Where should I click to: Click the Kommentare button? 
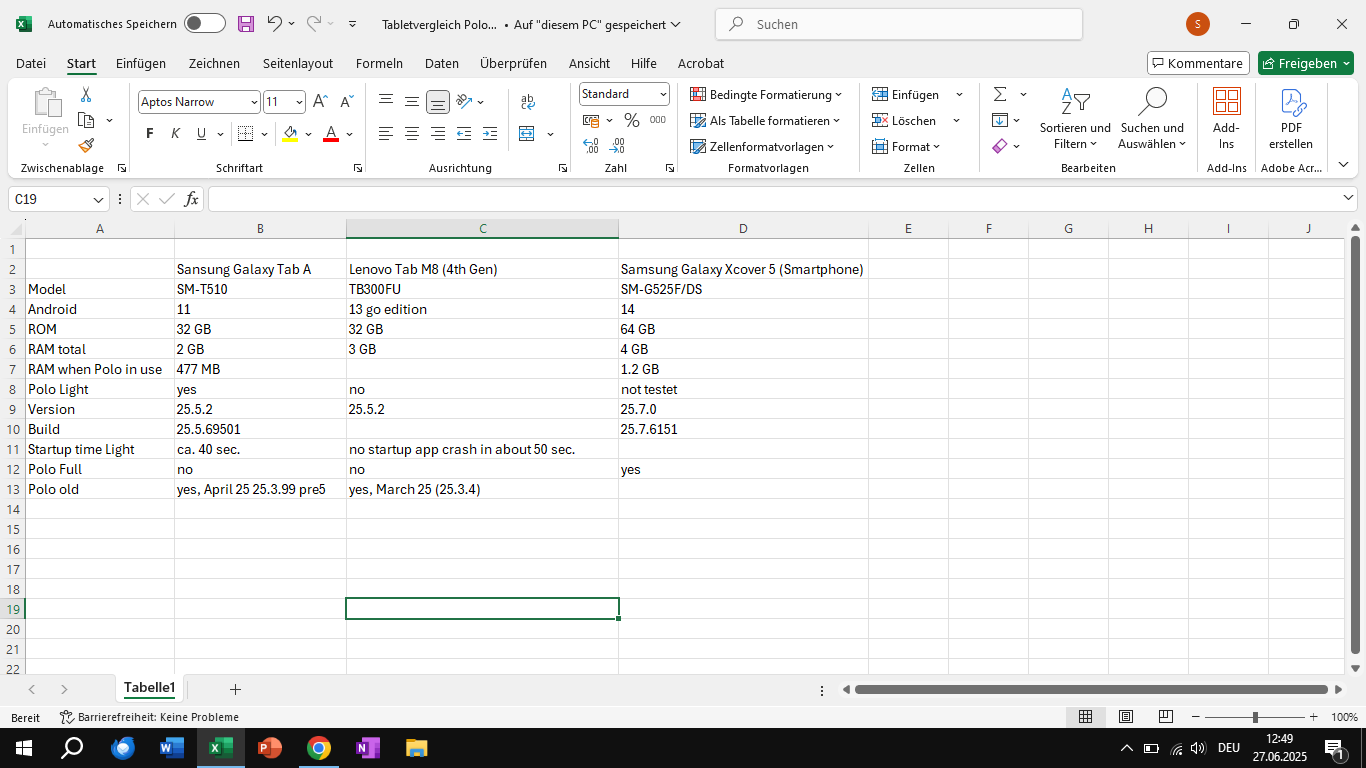coord(1198,63)
